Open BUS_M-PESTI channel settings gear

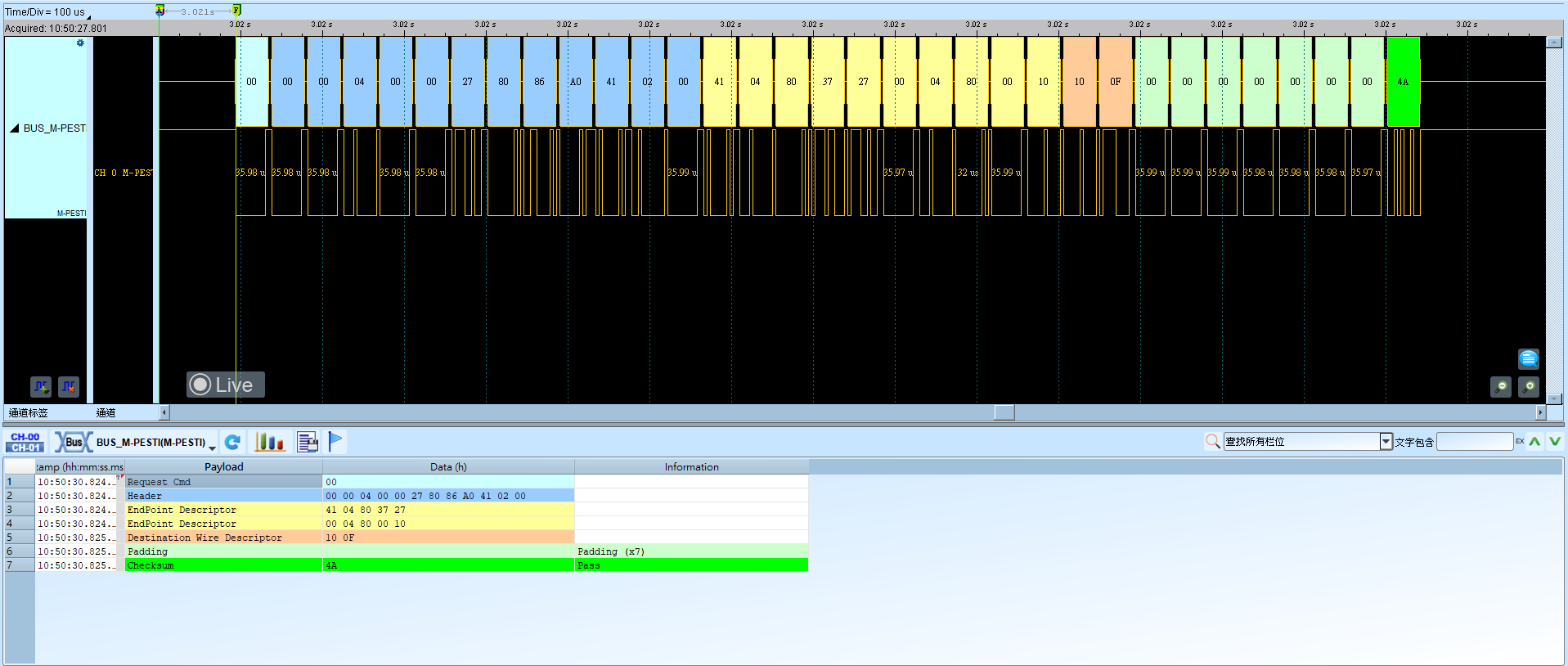(x=80, y=43)
